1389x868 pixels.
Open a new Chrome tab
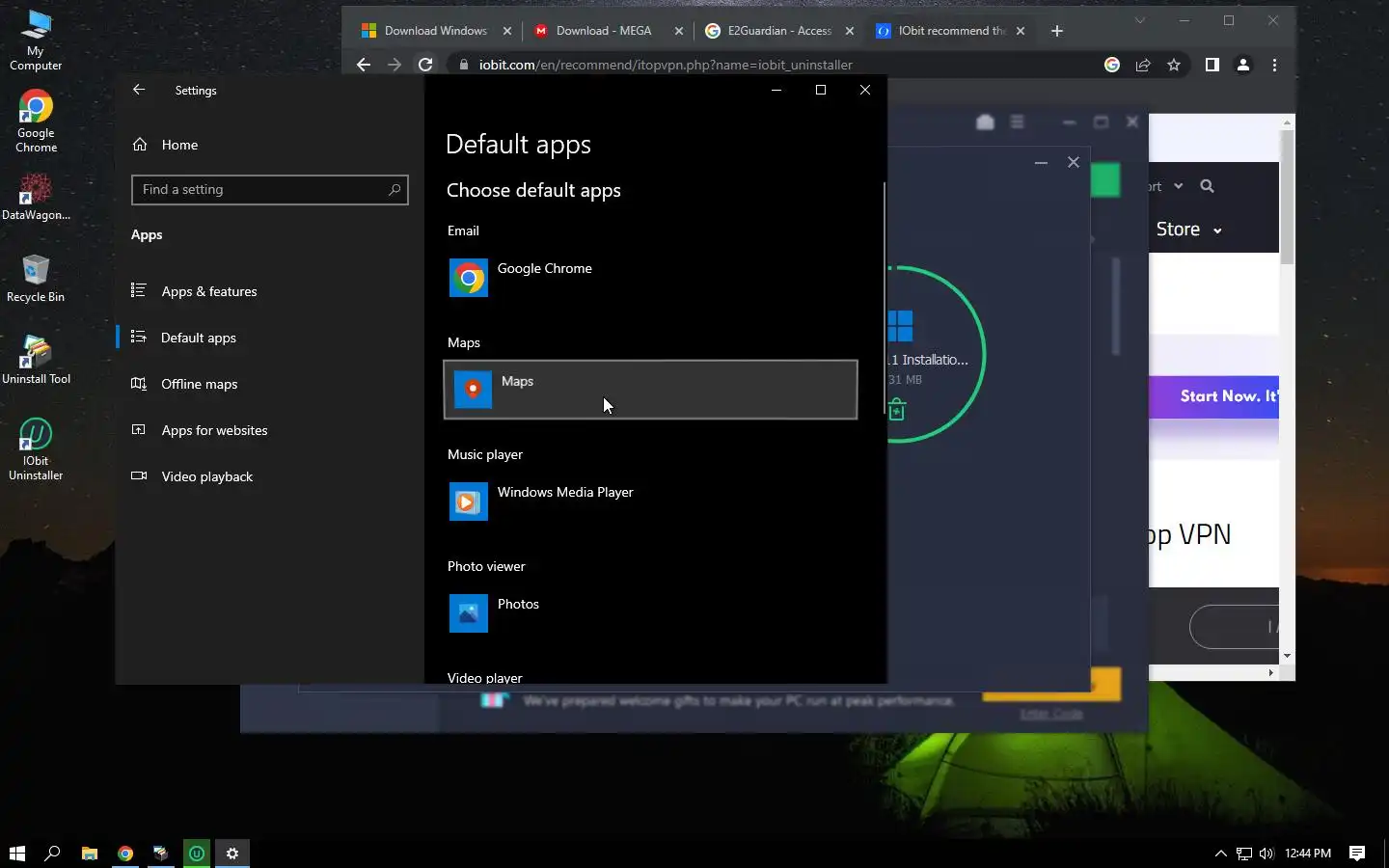pos(1057,31)
